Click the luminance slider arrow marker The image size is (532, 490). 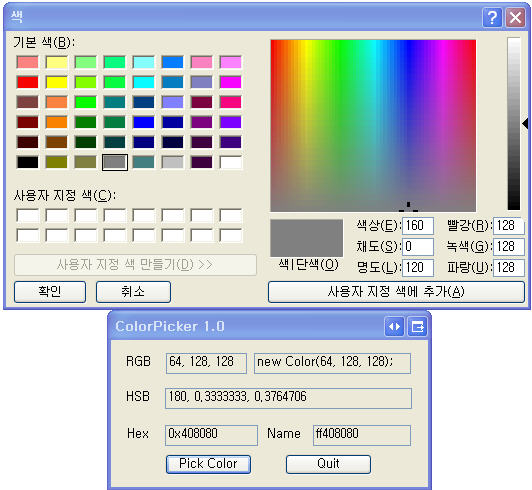click(x=525, y=124)
